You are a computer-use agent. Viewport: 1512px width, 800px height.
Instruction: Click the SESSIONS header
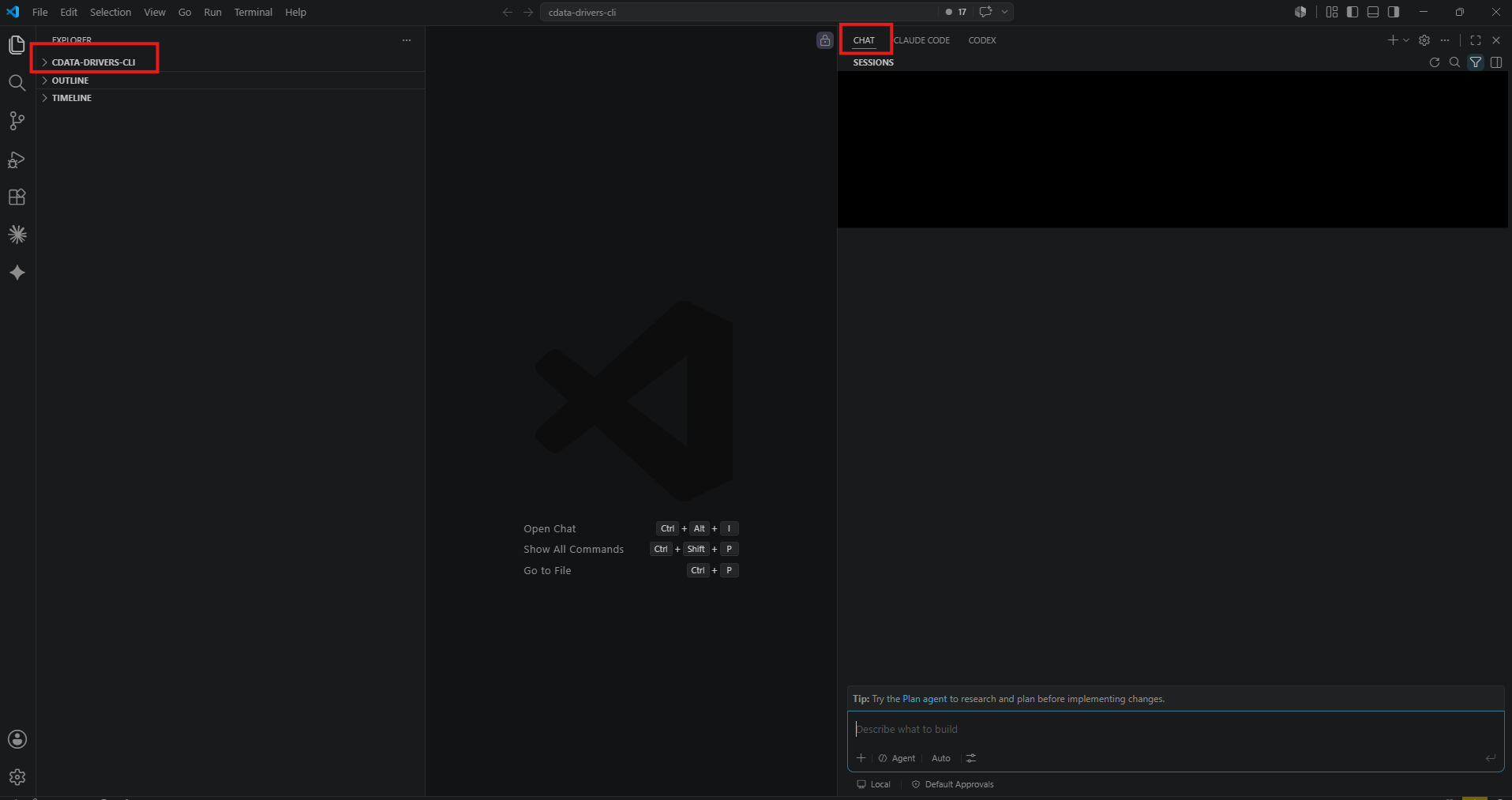tap(873, 62)
